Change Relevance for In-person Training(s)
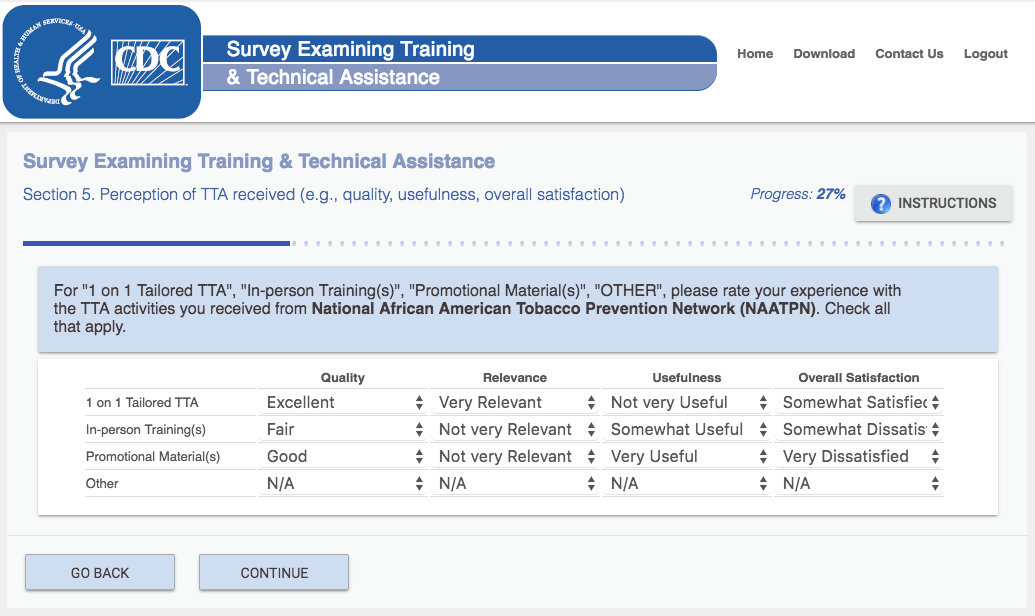This screenshot has height=616, width=1035. (515, 430)
